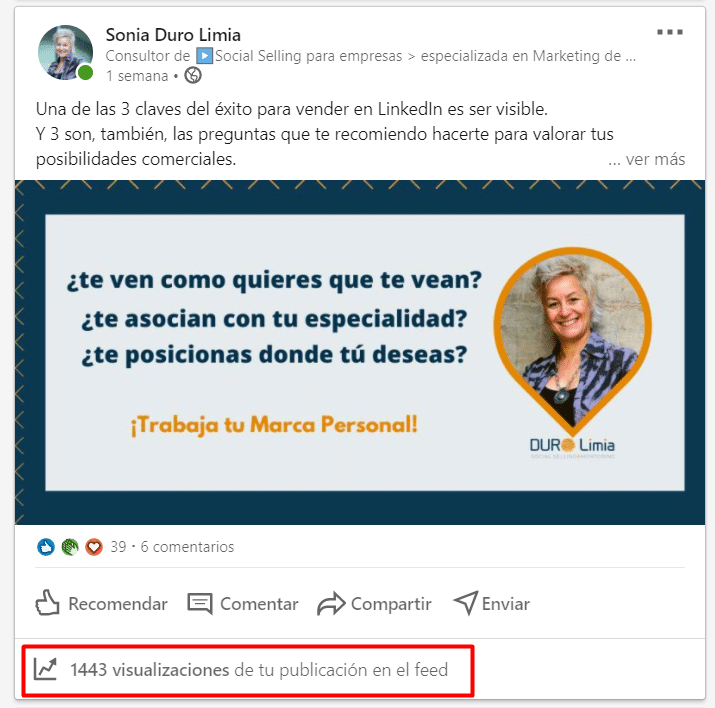715x708 pixels.
Task: Click the Enviar paper-plane icon
Action: pyautogui.click(x=466, y=603)
